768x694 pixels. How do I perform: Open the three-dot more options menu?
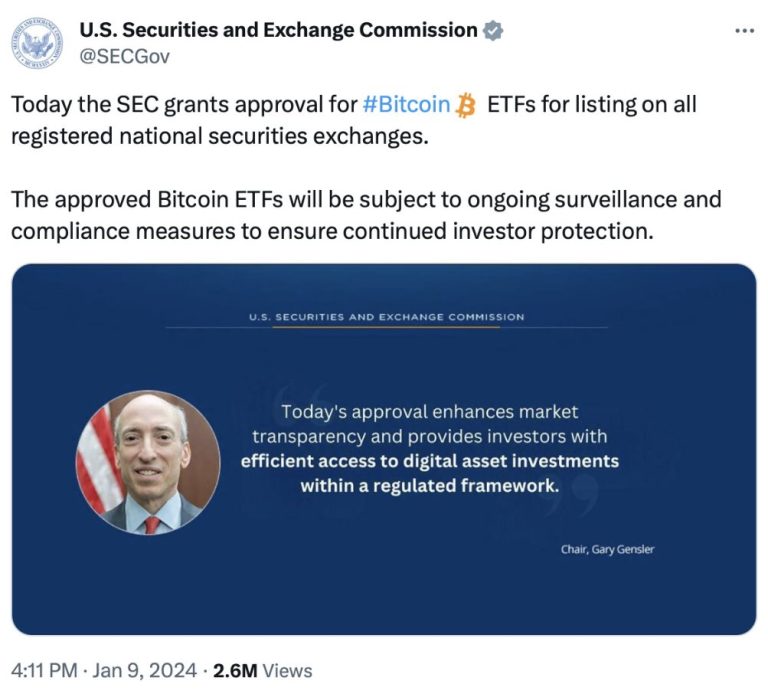[744, 31]
